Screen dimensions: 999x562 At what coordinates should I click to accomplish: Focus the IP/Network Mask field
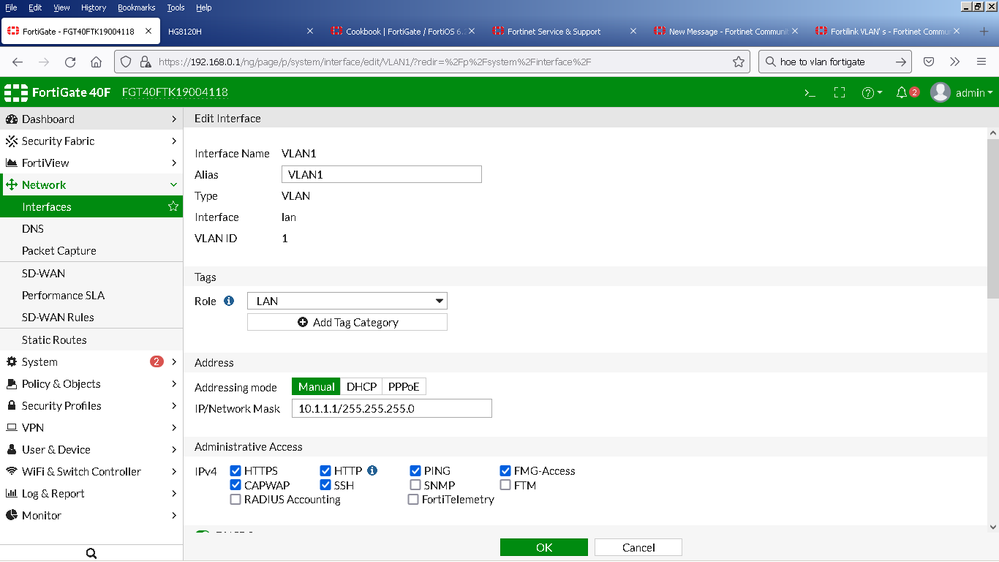pos(391,408)
